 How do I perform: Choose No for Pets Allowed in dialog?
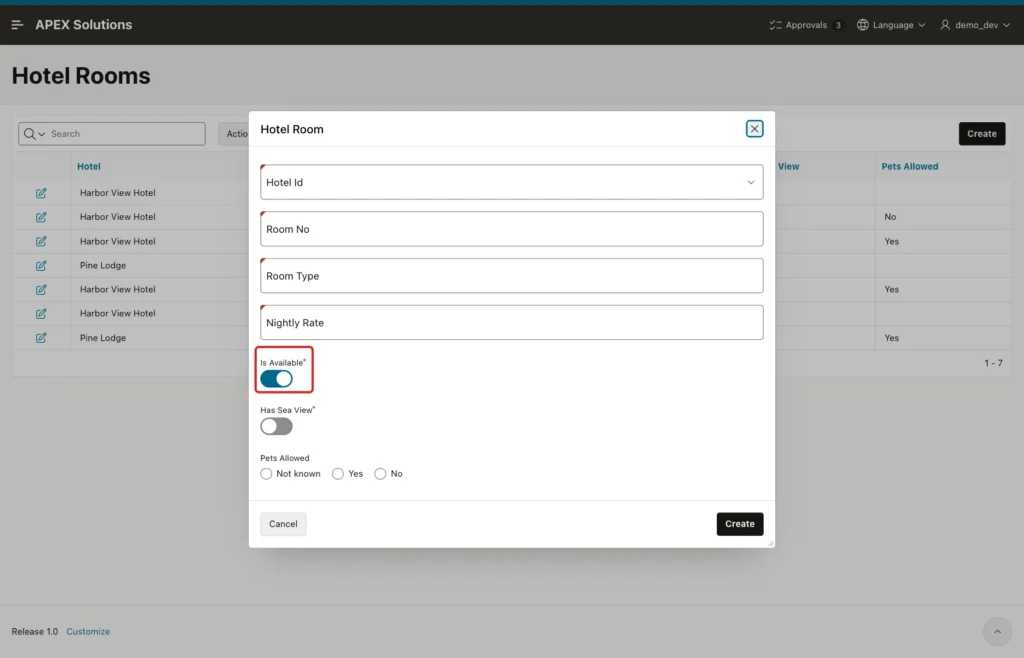(x=380, y=474)
